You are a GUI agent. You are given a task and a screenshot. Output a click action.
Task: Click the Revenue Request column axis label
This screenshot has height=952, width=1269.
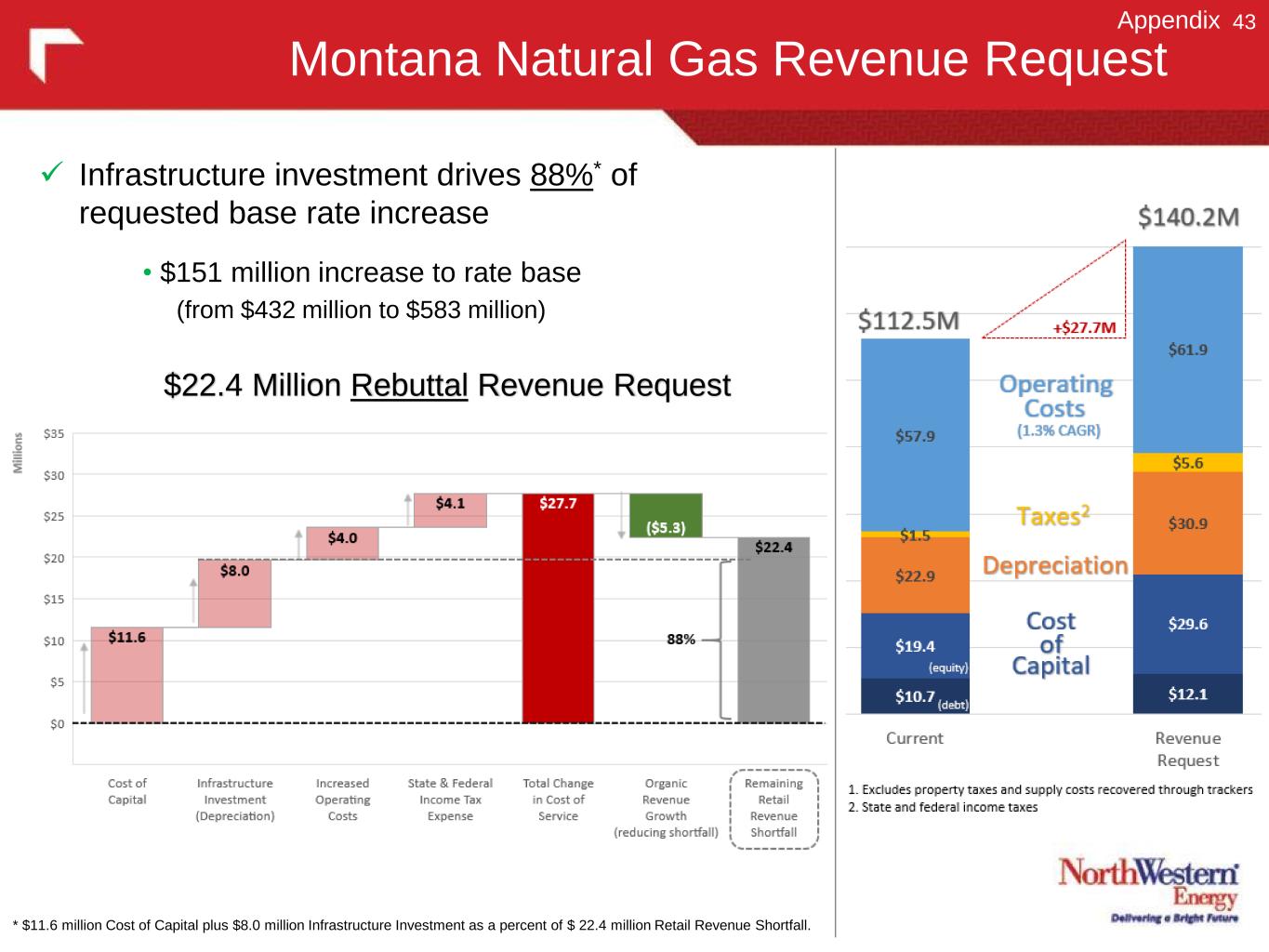click(1187, 748)
